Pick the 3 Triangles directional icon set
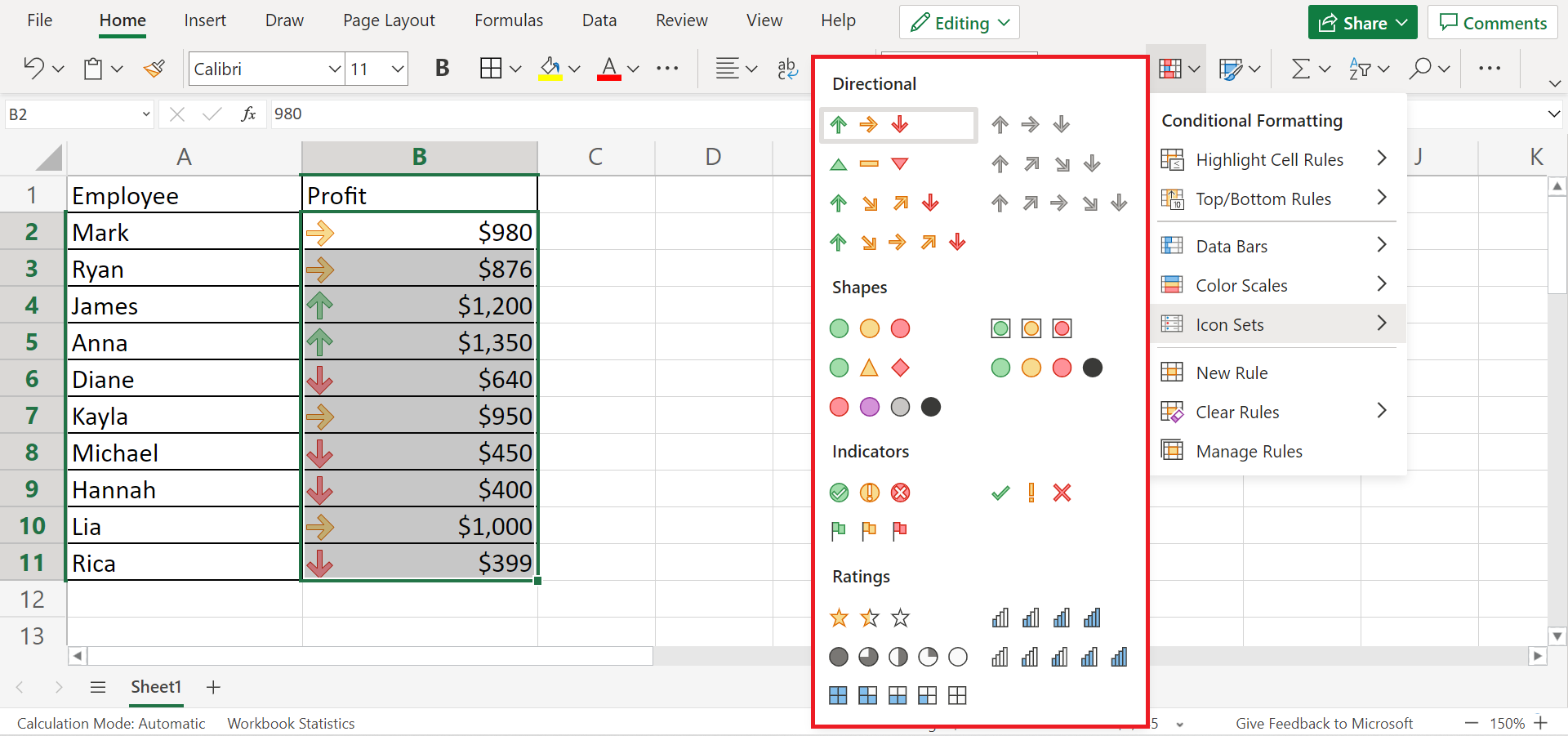The height and width of the screenshot is (736, 1568). point(869,164)
